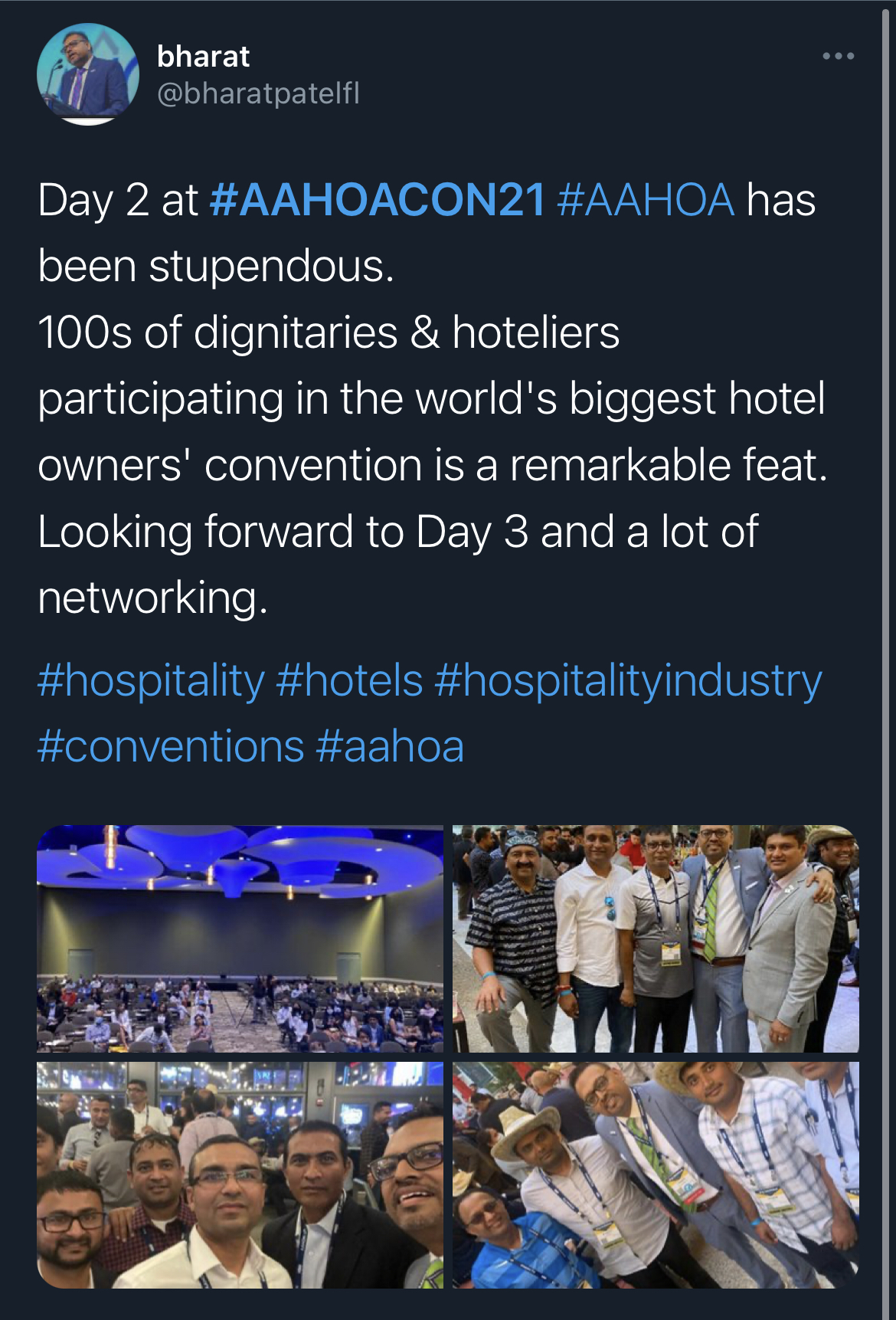Screen dimensions: 896x1320
Task: Open the #conventions hashtag
Action: pos(171,746)
